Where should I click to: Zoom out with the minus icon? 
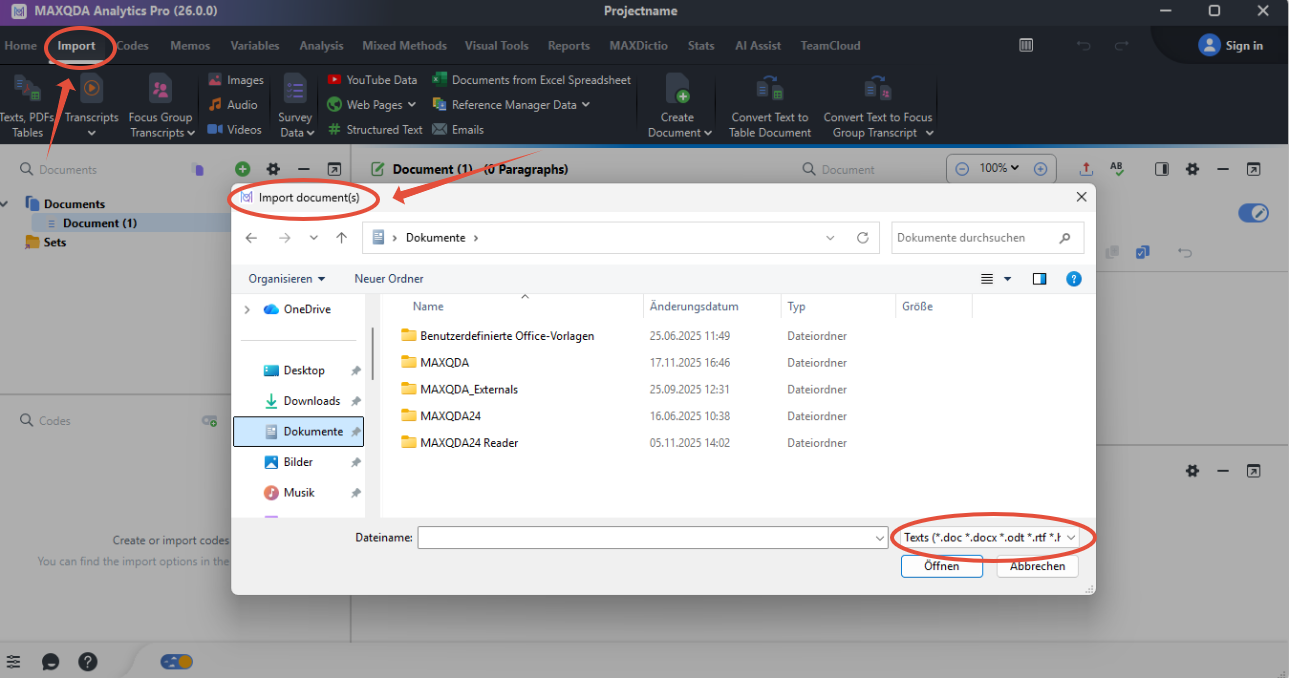[962, 169]
